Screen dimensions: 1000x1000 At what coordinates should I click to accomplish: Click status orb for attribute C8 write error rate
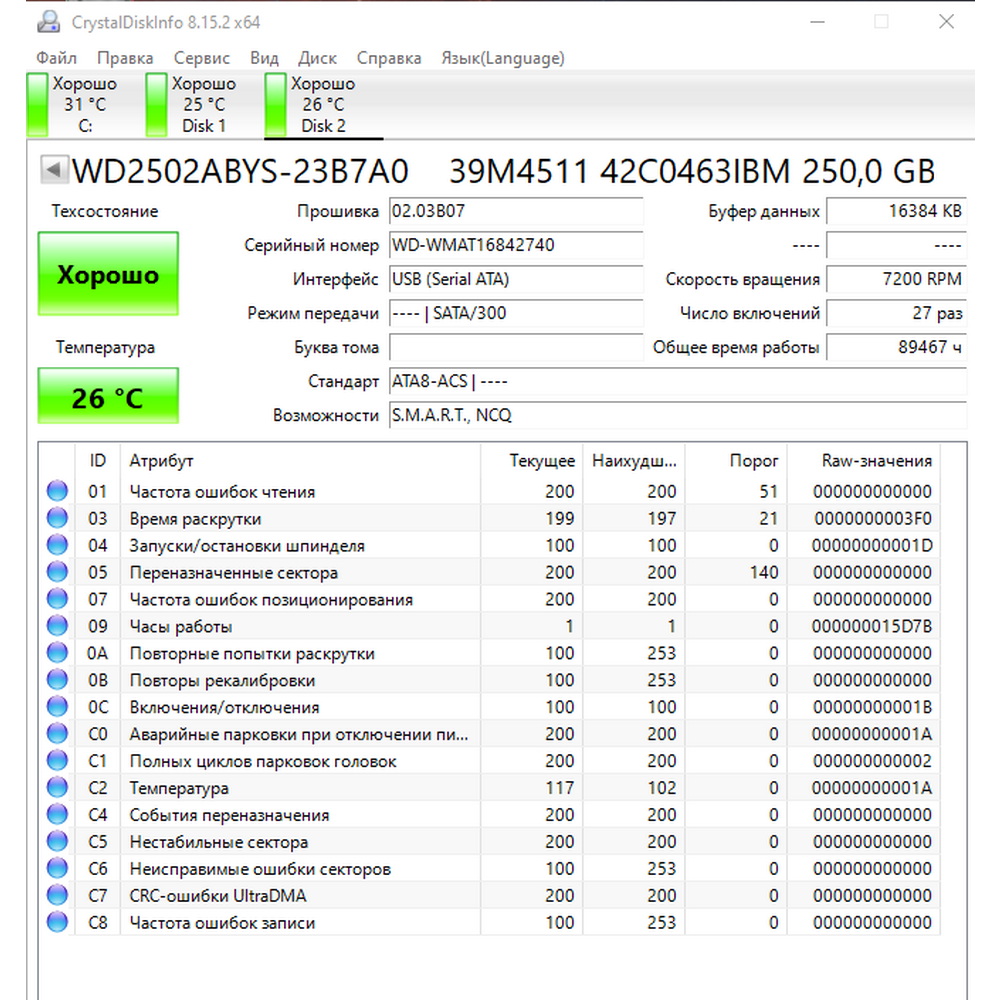click(57, 922)
